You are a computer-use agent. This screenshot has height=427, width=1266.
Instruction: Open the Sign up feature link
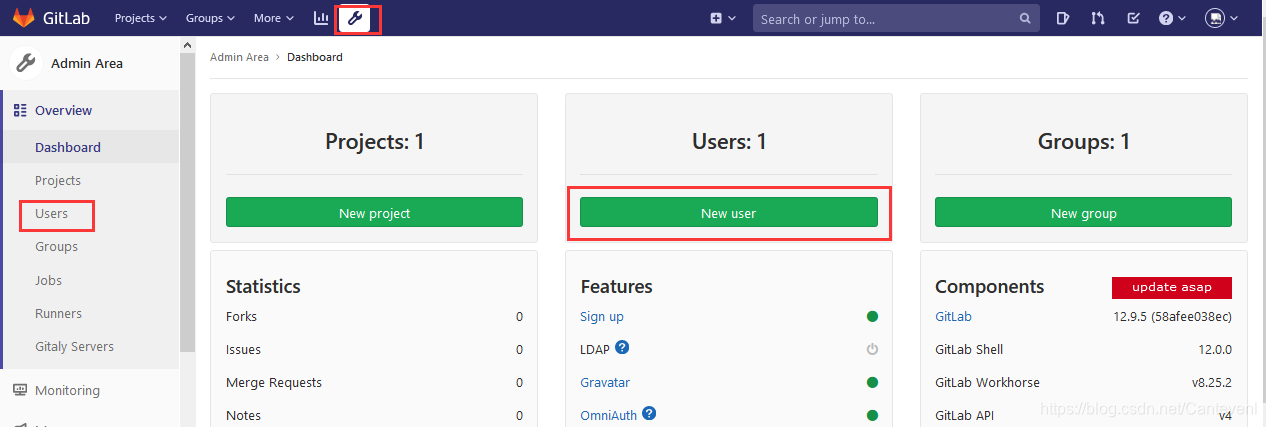[602, 316]
